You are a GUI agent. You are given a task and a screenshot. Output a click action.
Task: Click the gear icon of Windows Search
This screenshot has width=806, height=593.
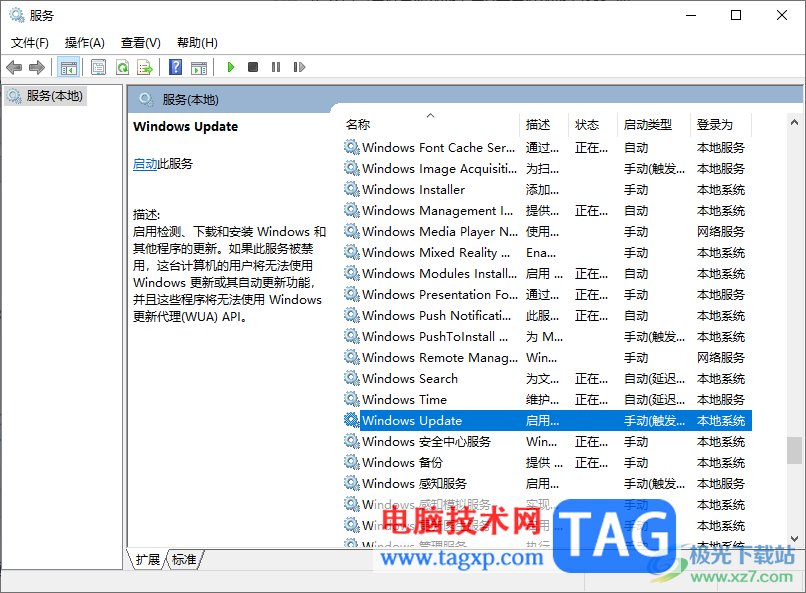(352, 379)
